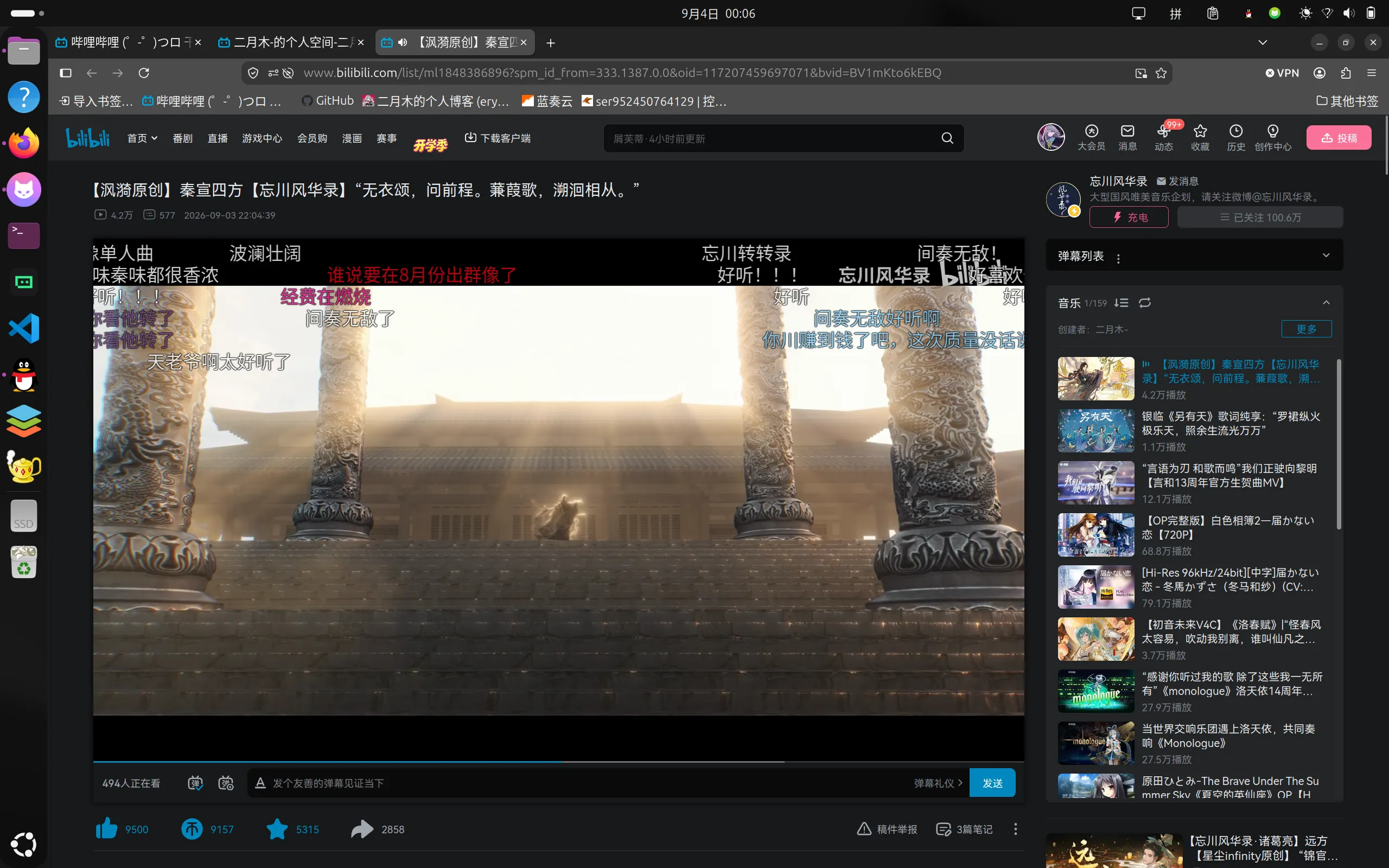Image resolution: width=1389 pixels, height=868 pixels.
Task: Open browser tab list dropdown
Action: [x=1262, y=42]
